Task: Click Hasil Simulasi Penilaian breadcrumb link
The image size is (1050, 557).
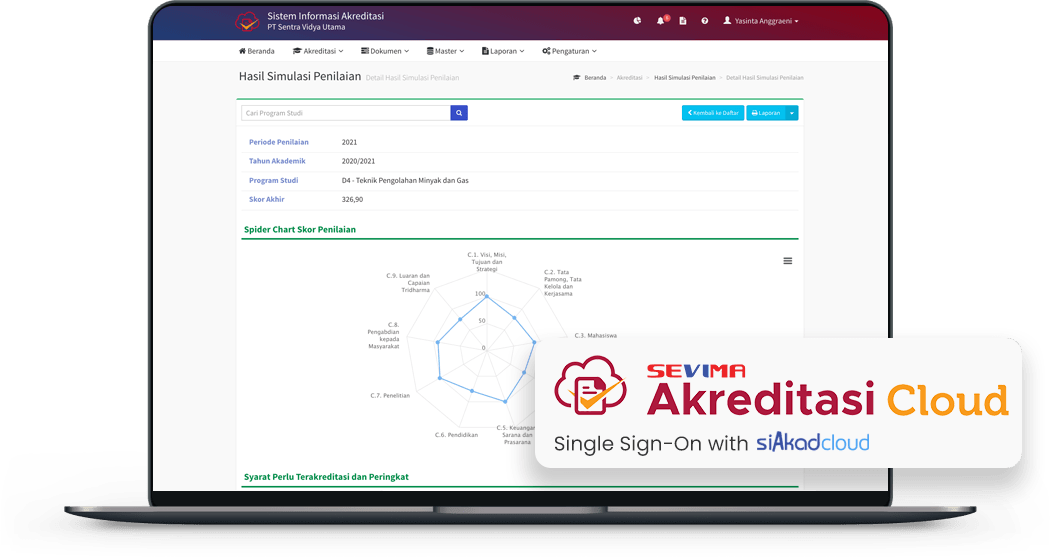Action: 684,77
